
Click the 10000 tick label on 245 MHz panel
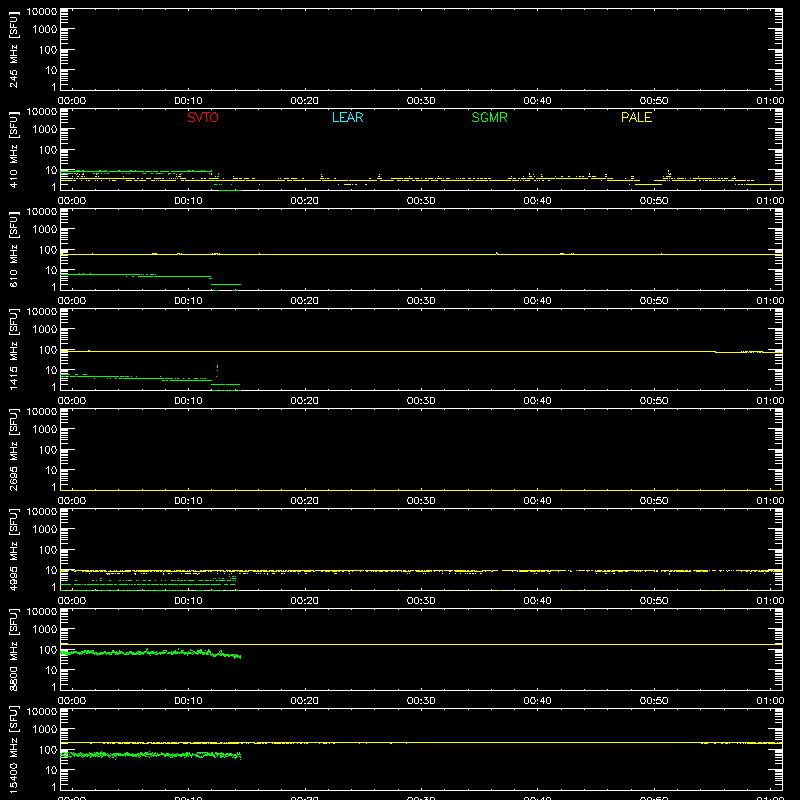click(42, 12)
